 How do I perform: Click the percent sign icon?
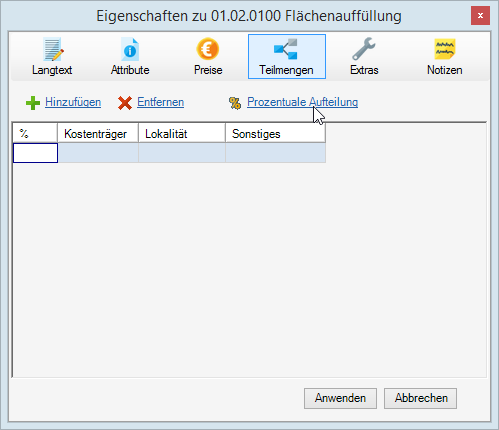click(x=235, y=103)
